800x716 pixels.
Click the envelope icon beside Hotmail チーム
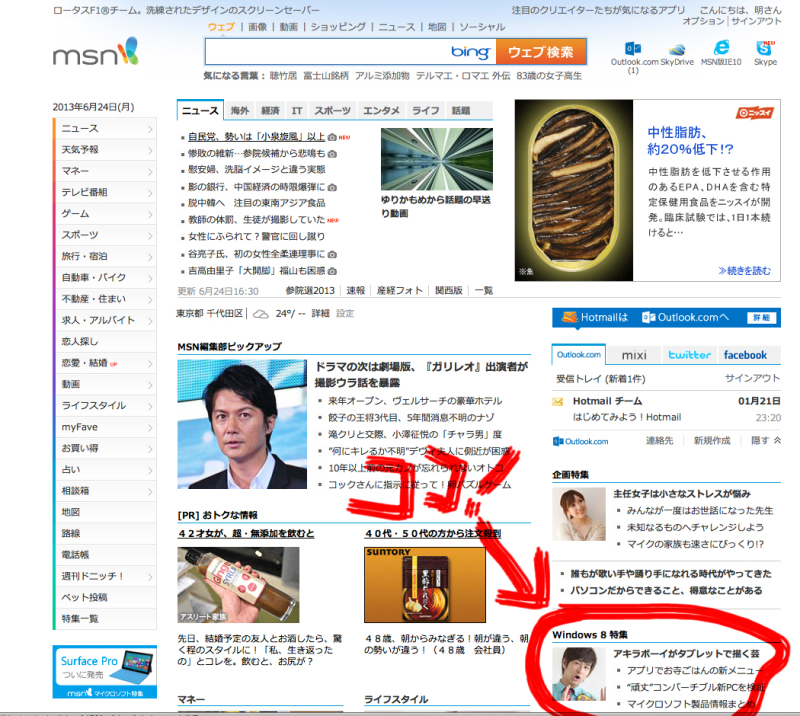tap(559, 402)
